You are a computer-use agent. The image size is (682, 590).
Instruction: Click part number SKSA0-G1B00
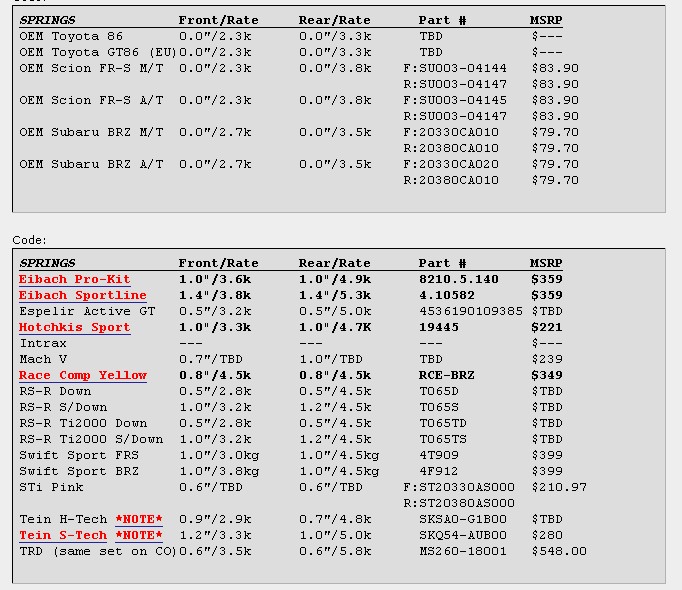[x=463, y=520]
